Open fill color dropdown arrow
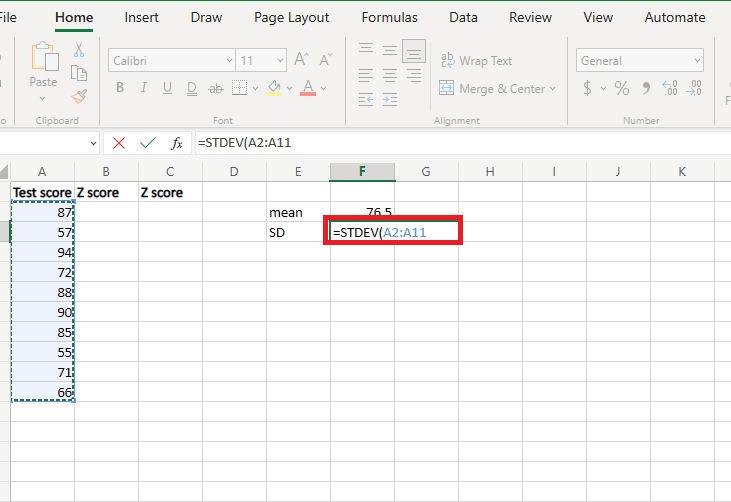Image resolution: width=731 pixels, height=502 pixels. [x=290, y=88]
